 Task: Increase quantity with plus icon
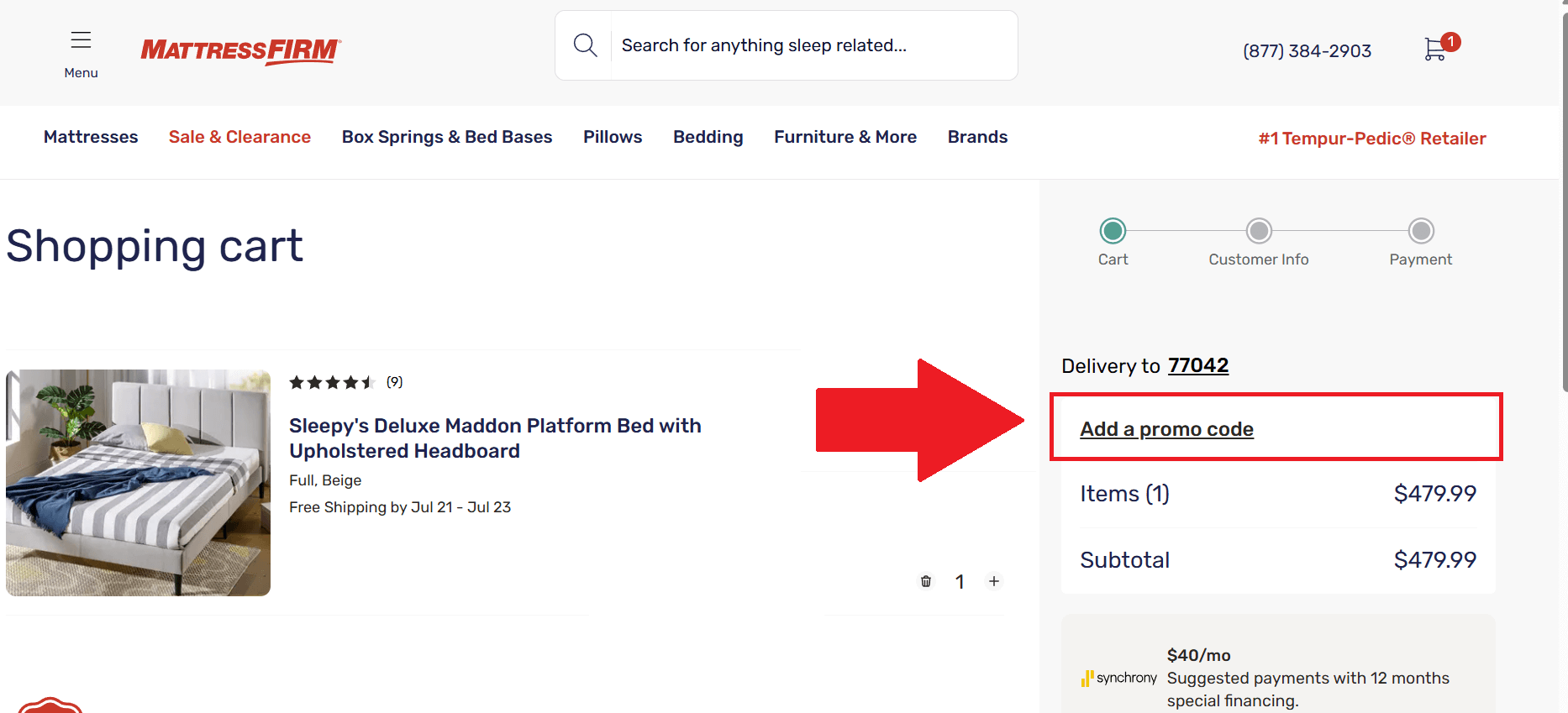pyautogui.click(x=994, y=581)
